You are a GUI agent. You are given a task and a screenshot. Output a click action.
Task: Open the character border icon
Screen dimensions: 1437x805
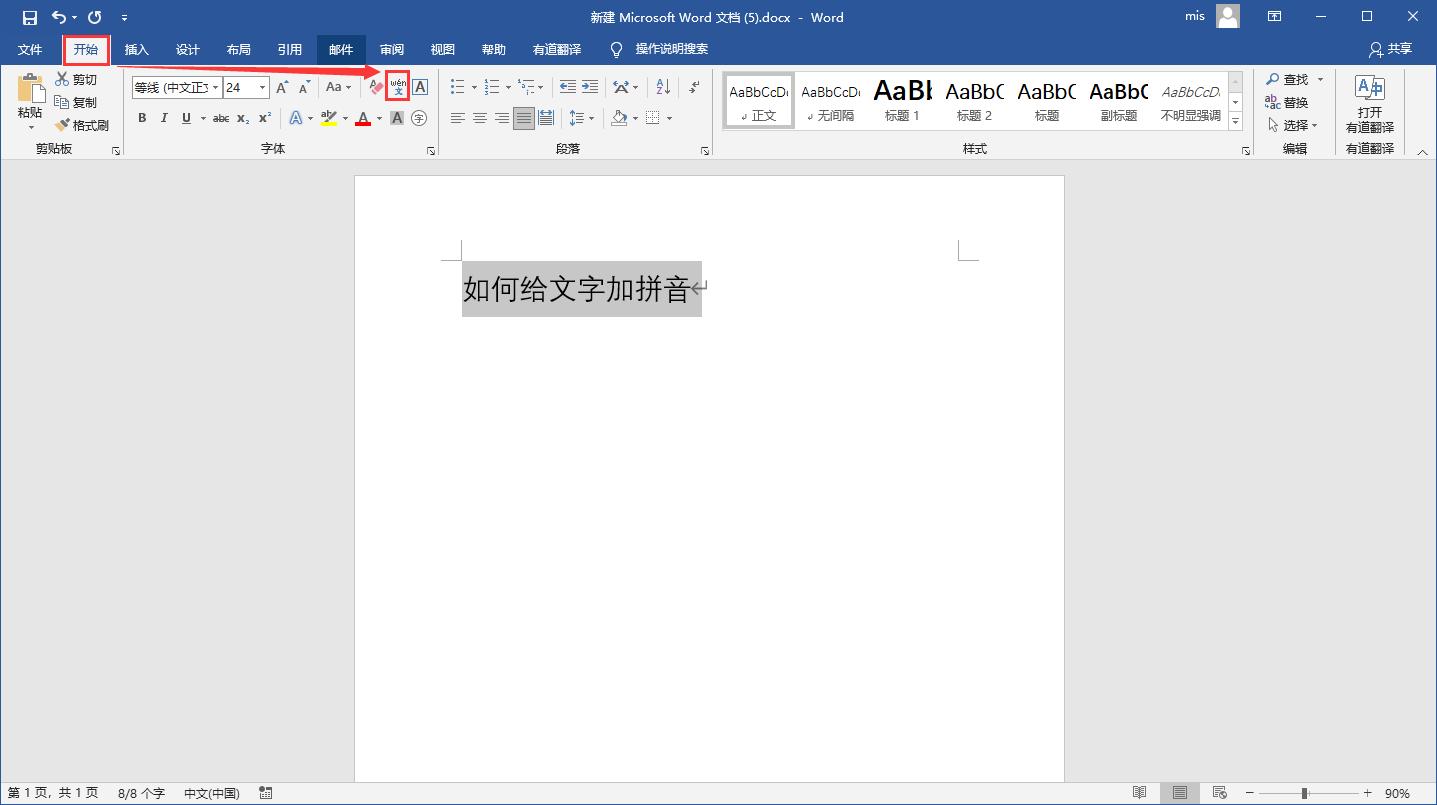(419, 87)
